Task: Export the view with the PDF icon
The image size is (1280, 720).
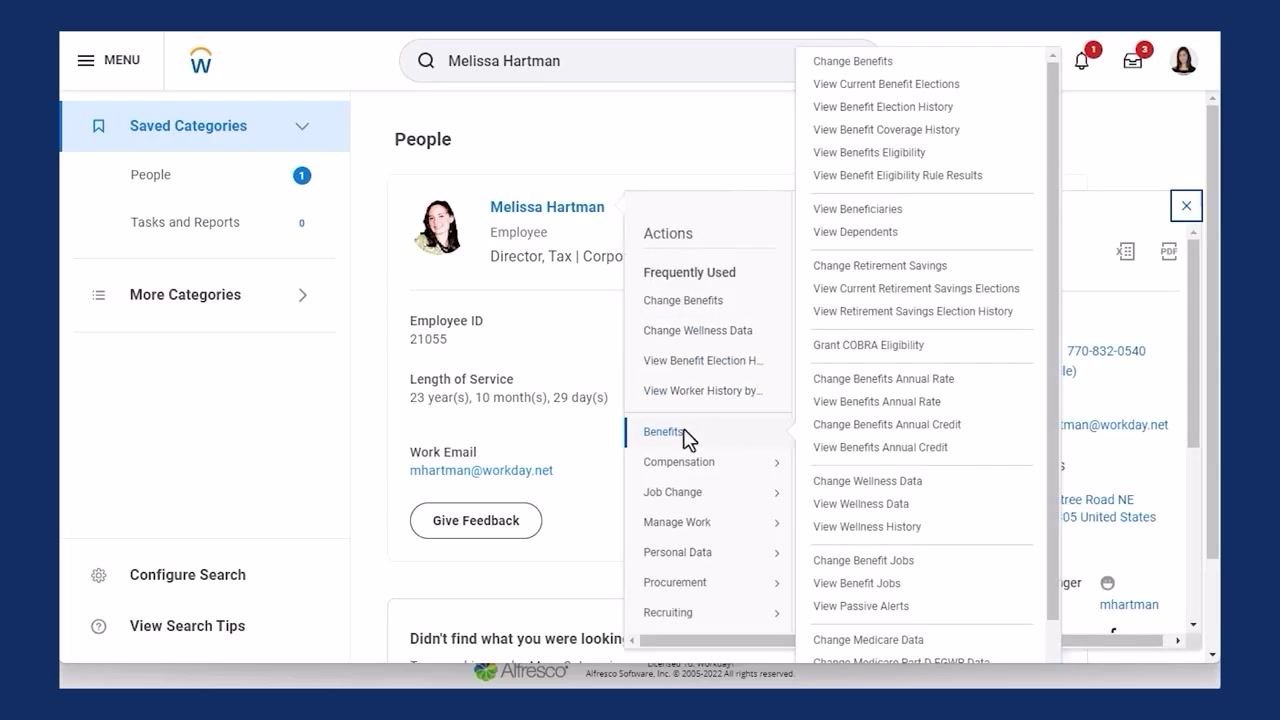Action: (x=1169, y=251)
